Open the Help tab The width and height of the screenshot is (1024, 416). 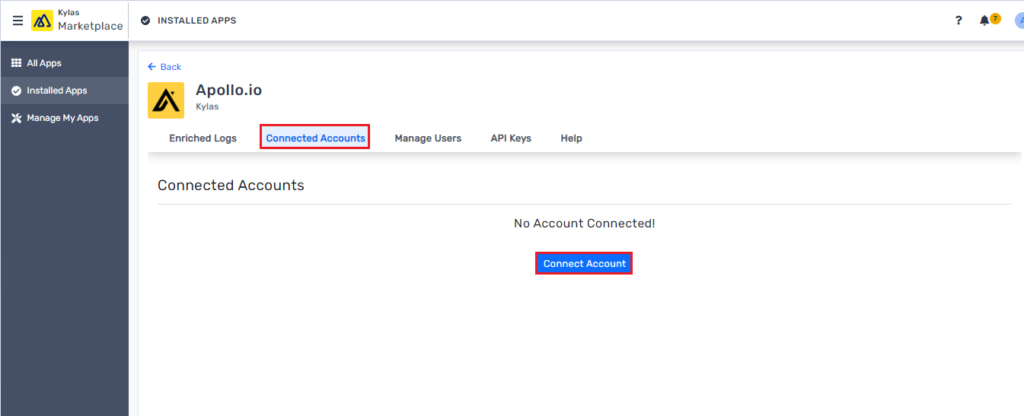pyautogui.click(x=571, y=138)
